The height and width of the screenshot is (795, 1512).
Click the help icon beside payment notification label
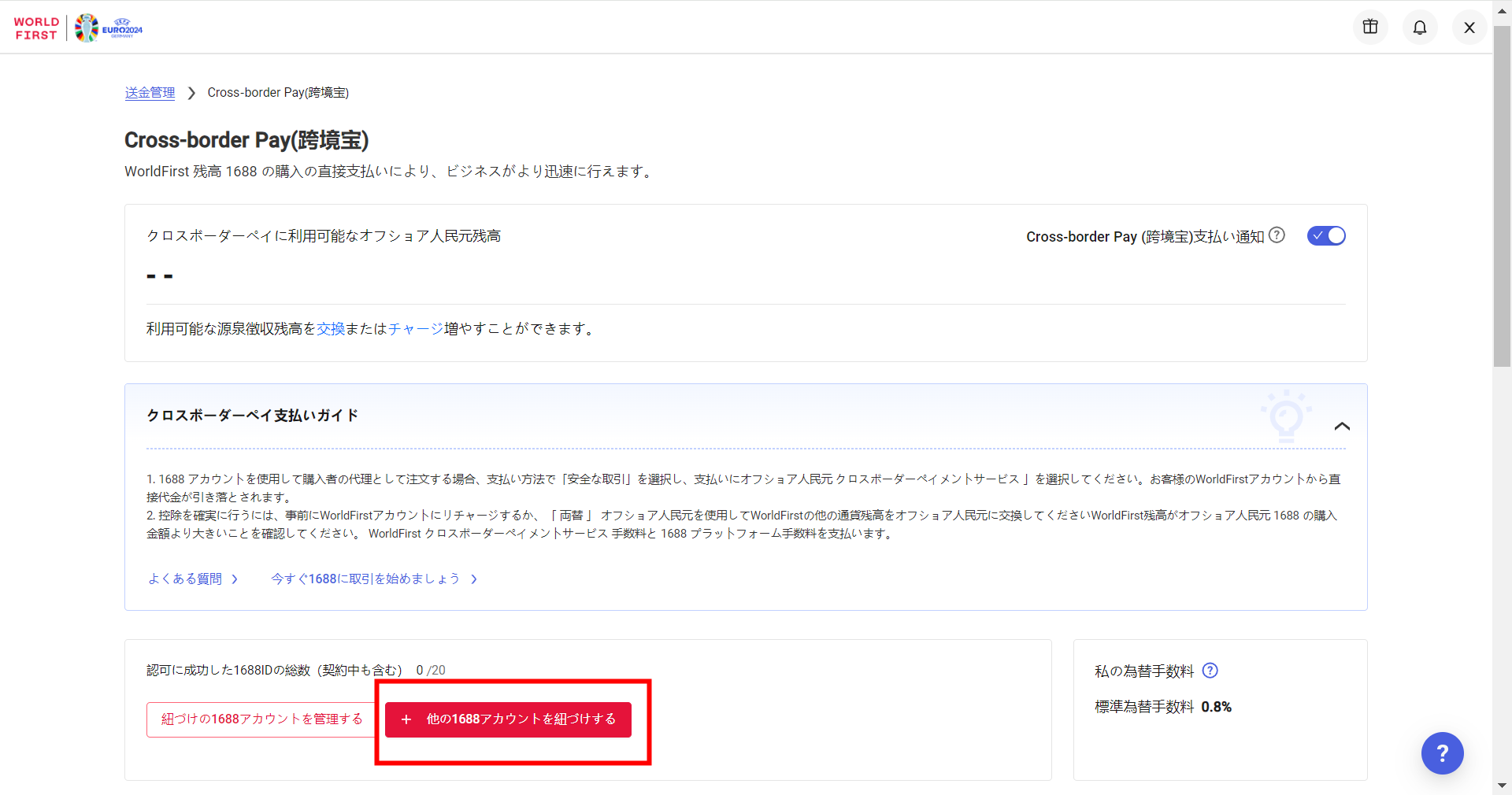[x=1277, y=235]
